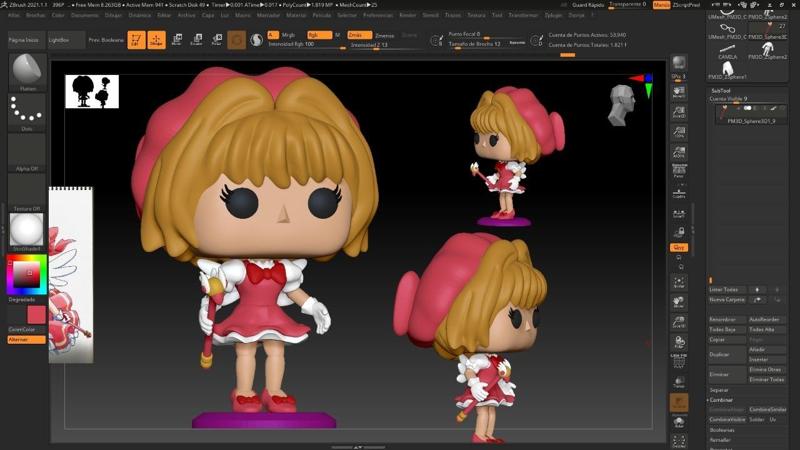Click the head camera orientation widget
This screenshot has width=800, height=450.
(622, 105)
